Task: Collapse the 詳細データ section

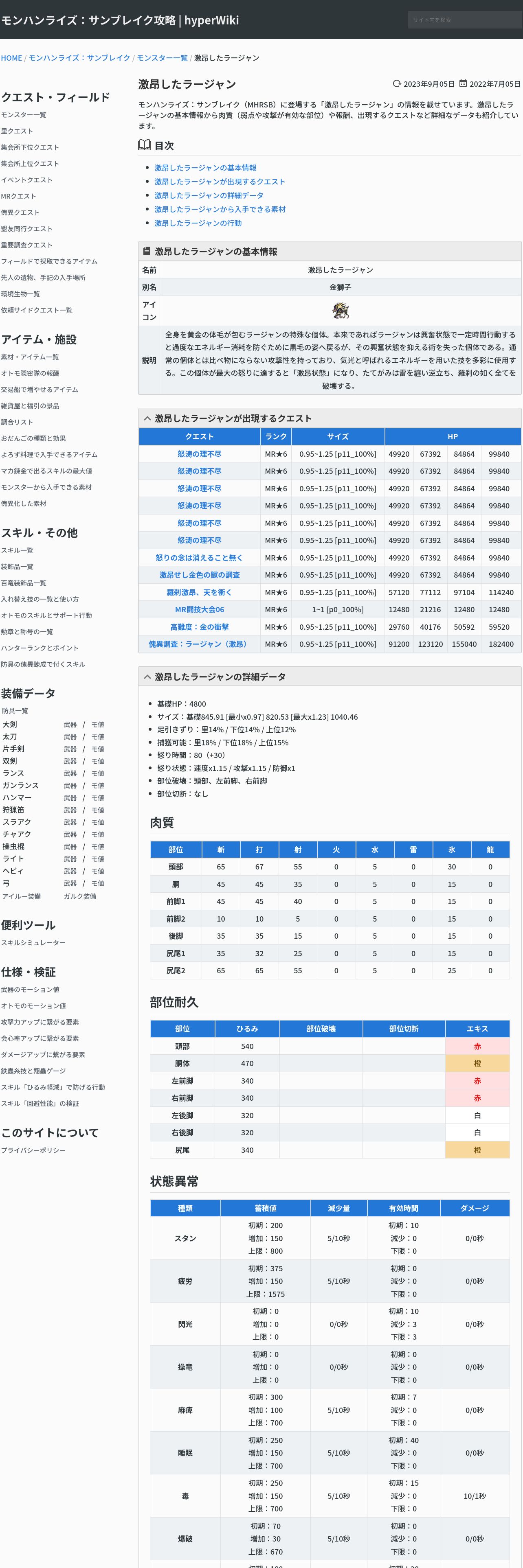Action: coord(147,676)
